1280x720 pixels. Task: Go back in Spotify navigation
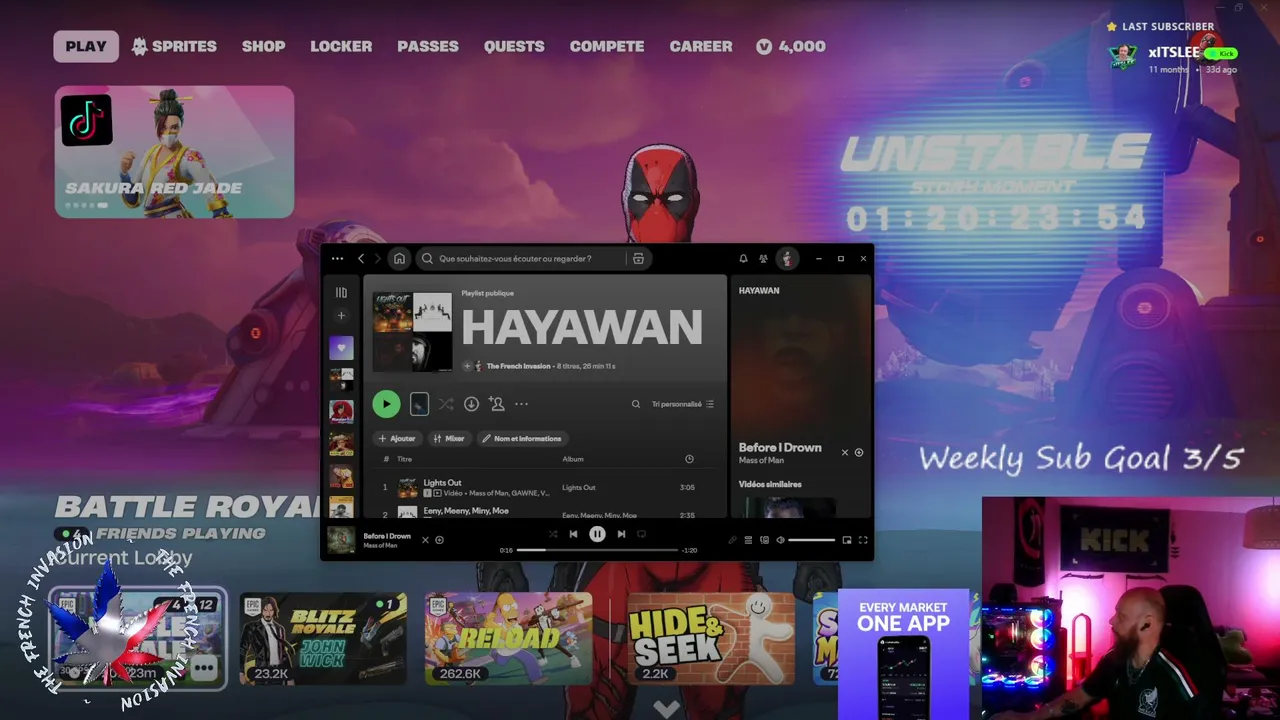(x=361, y=258)
